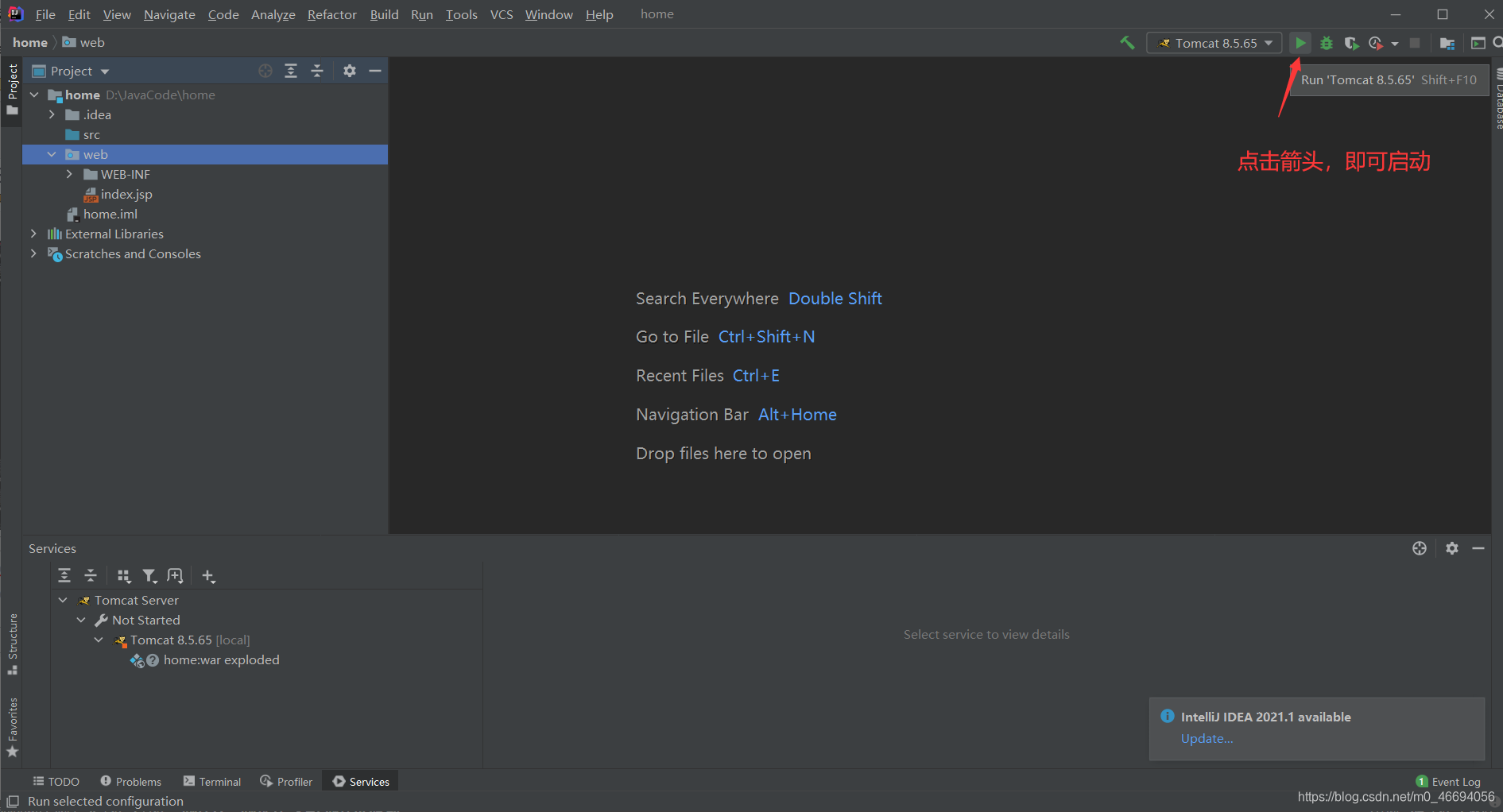The width and height of the screenshot is (1503, 812).
Task: Open the File menu
Action: pyautogui.click(x=45, y=14)
